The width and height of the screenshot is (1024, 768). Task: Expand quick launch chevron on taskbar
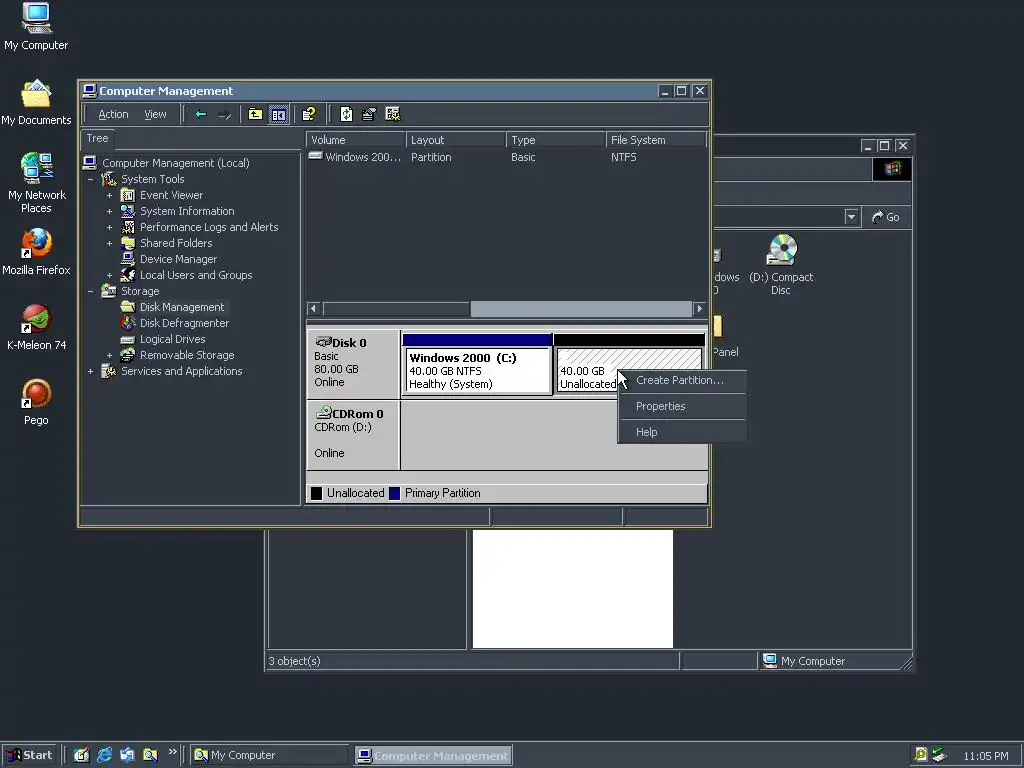(x=172, y=752)
